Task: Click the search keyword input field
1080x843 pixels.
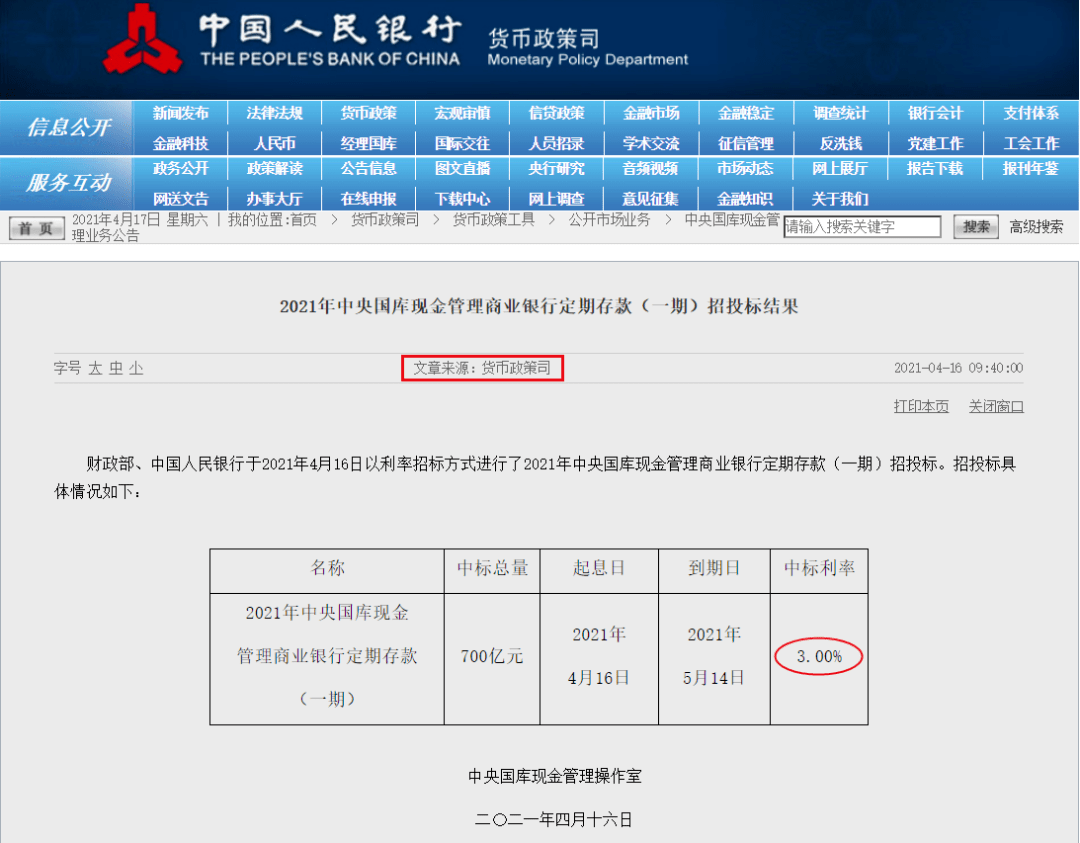Action: point(862,227)
